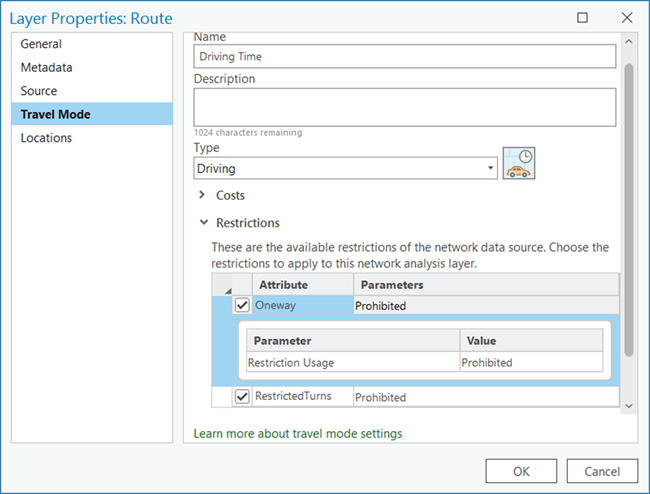The width and height of the screenshot is (650, 494).
Task: Close the Layer Properties dialog
Action: (625, 18)
